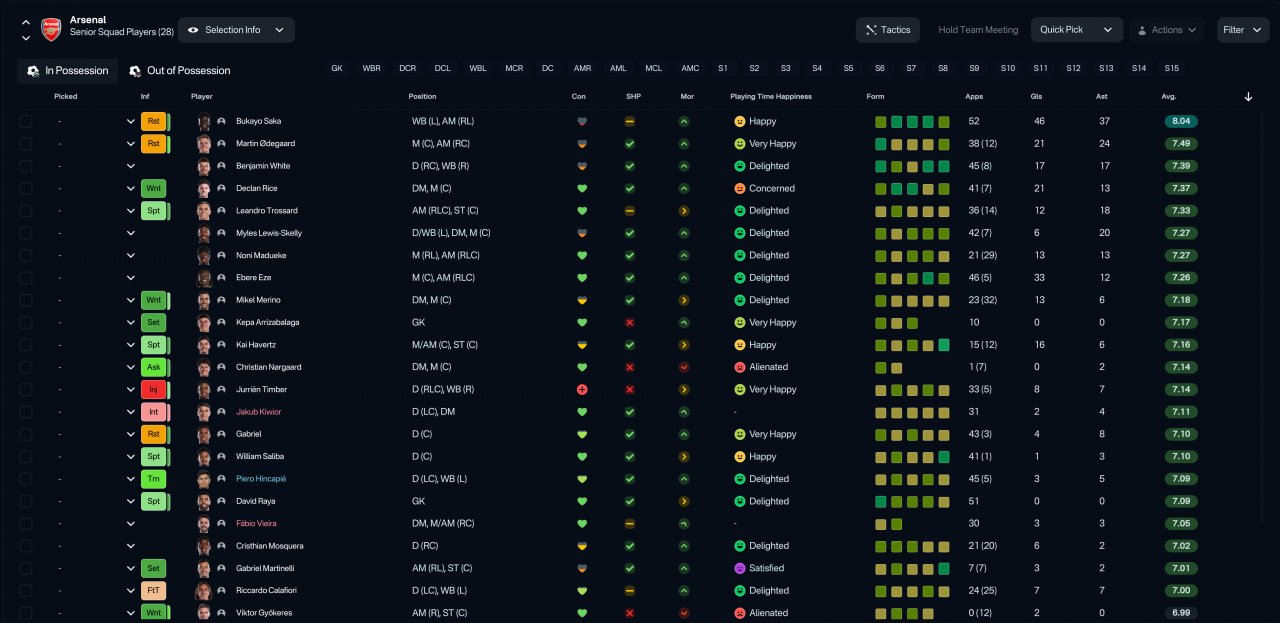Screen dimensions: 1280x623
Task: Sort the table by the Apps column
Action: coord(974,97)
